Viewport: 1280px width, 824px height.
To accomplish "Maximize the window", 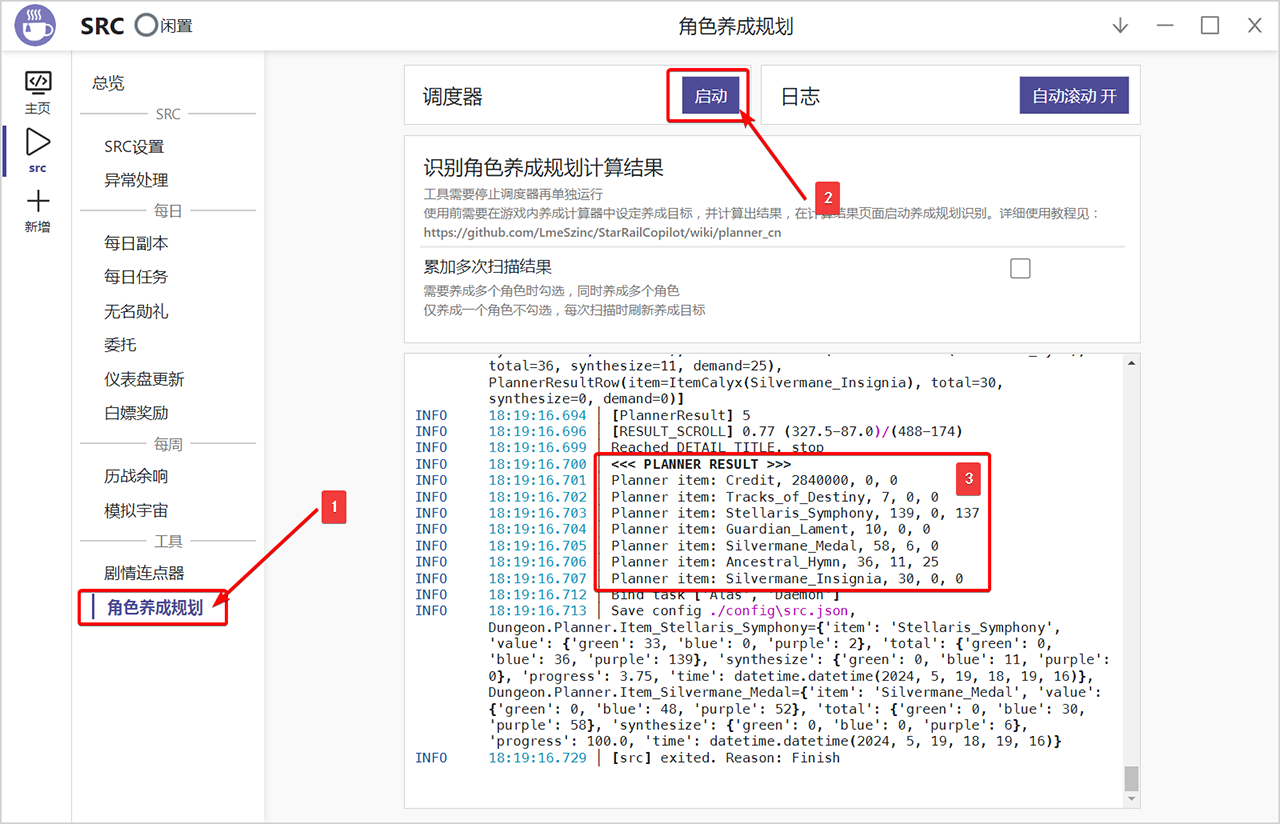I will coord(1210,26).
